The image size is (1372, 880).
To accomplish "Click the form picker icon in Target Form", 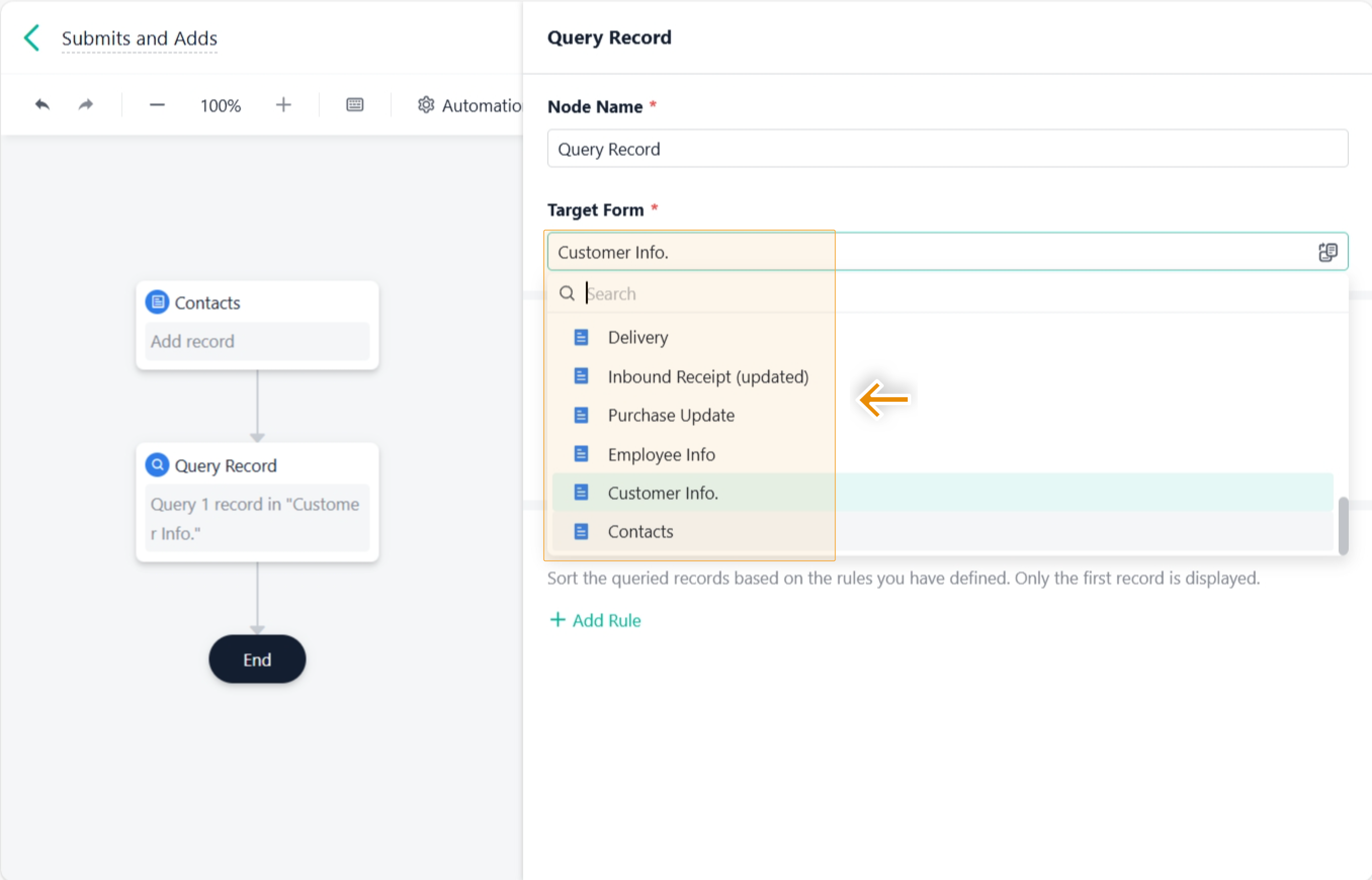I will tap(1328, 252).
